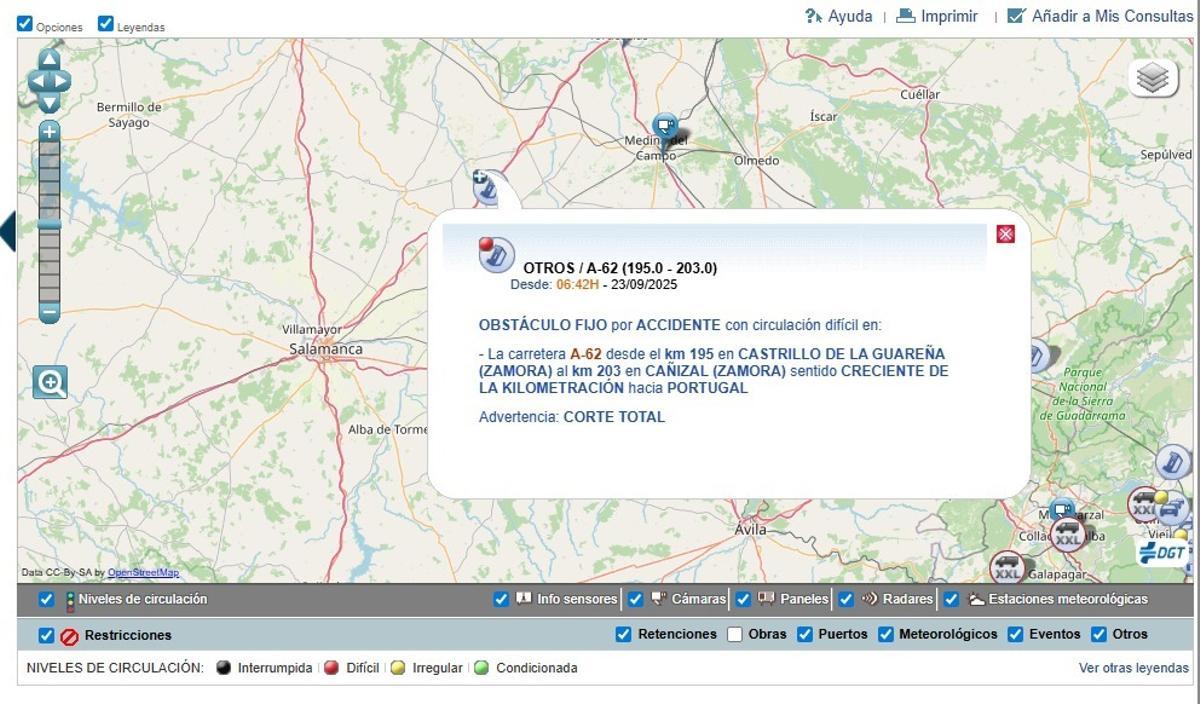Click Imprimir to print the map
1200x704 pixels.
[x=937, y=17]
